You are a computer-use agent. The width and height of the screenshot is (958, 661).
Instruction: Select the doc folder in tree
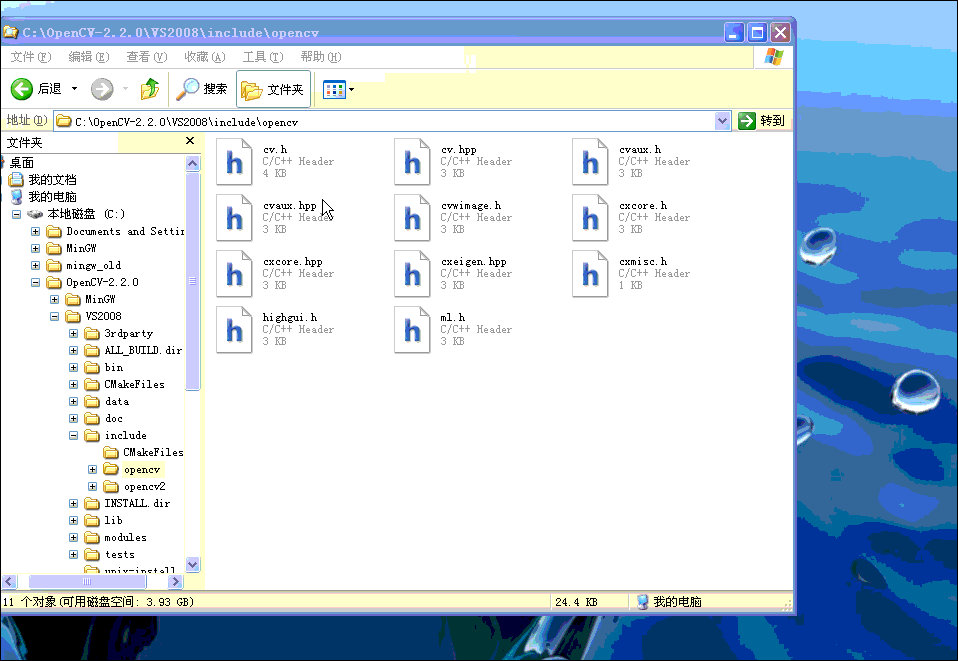click(x=114, y=418)
